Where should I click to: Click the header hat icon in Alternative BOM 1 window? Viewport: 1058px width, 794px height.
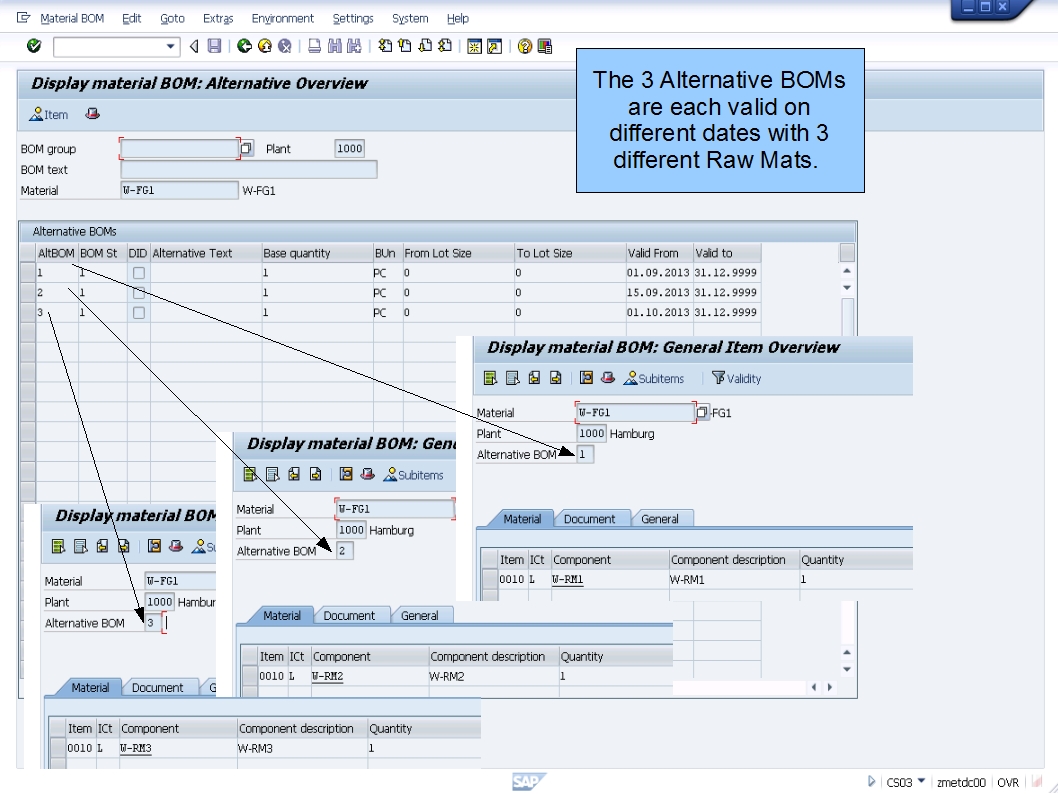(x=608, y=378)
